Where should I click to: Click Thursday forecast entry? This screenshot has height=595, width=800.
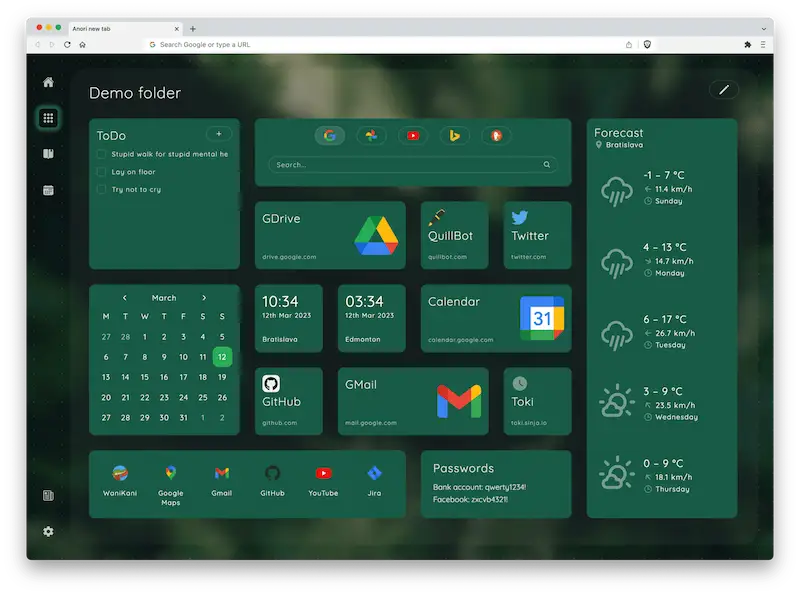pos(662,476)
